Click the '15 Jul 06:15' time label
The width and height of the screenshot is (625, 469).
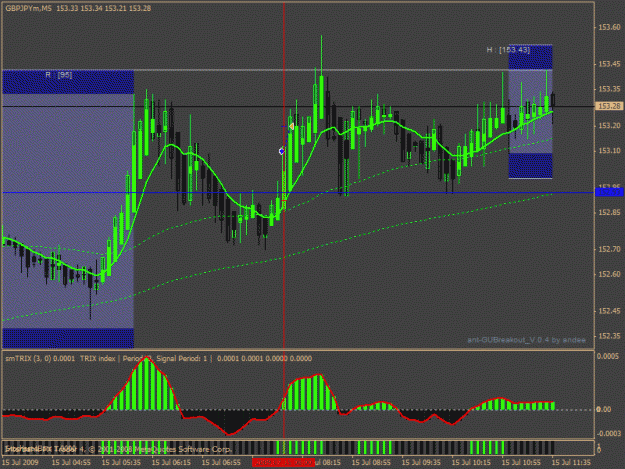(171, 462)
